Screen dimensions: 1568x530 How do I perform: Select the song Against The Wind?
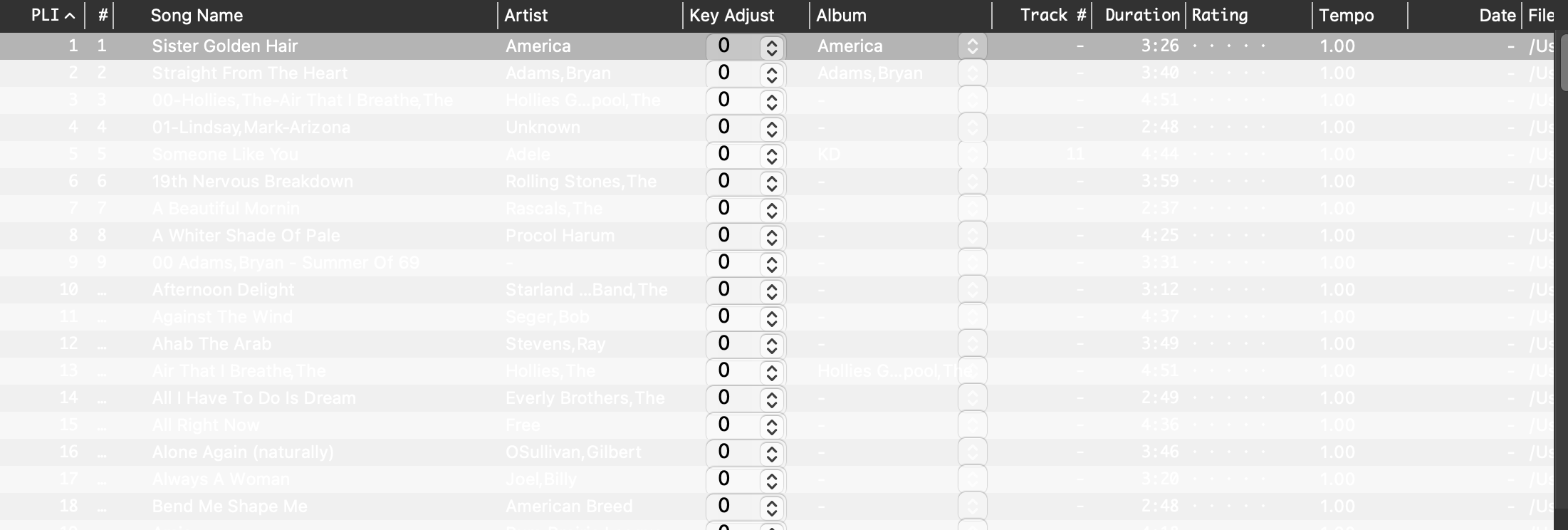click(222, 317)
